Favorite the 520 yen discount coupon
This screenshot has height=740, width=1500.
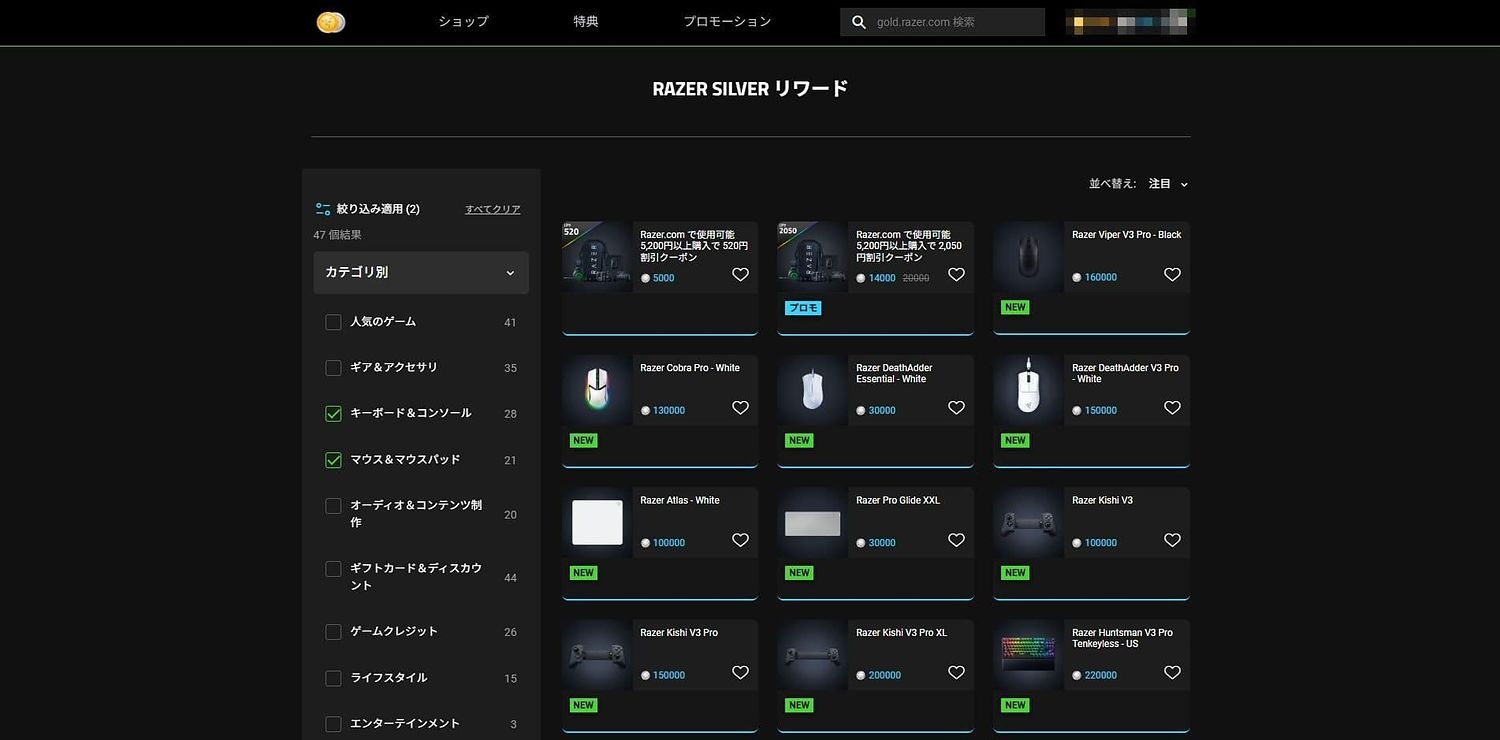tap(740, 275)
